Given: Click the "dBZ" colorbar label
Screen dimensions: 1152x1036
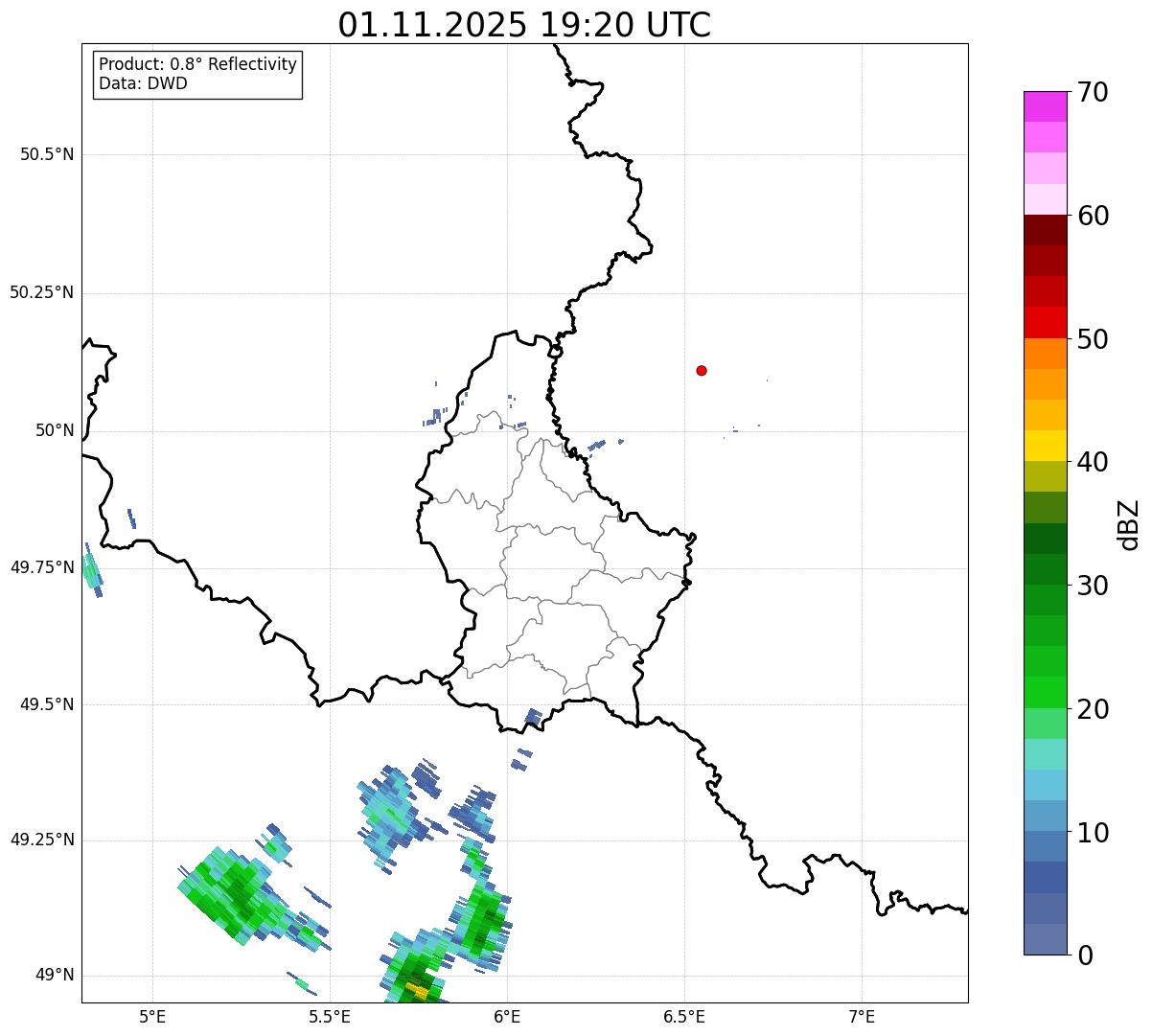Looking at the screenshot, I should pyautogui.click(x=1129, y=524).
